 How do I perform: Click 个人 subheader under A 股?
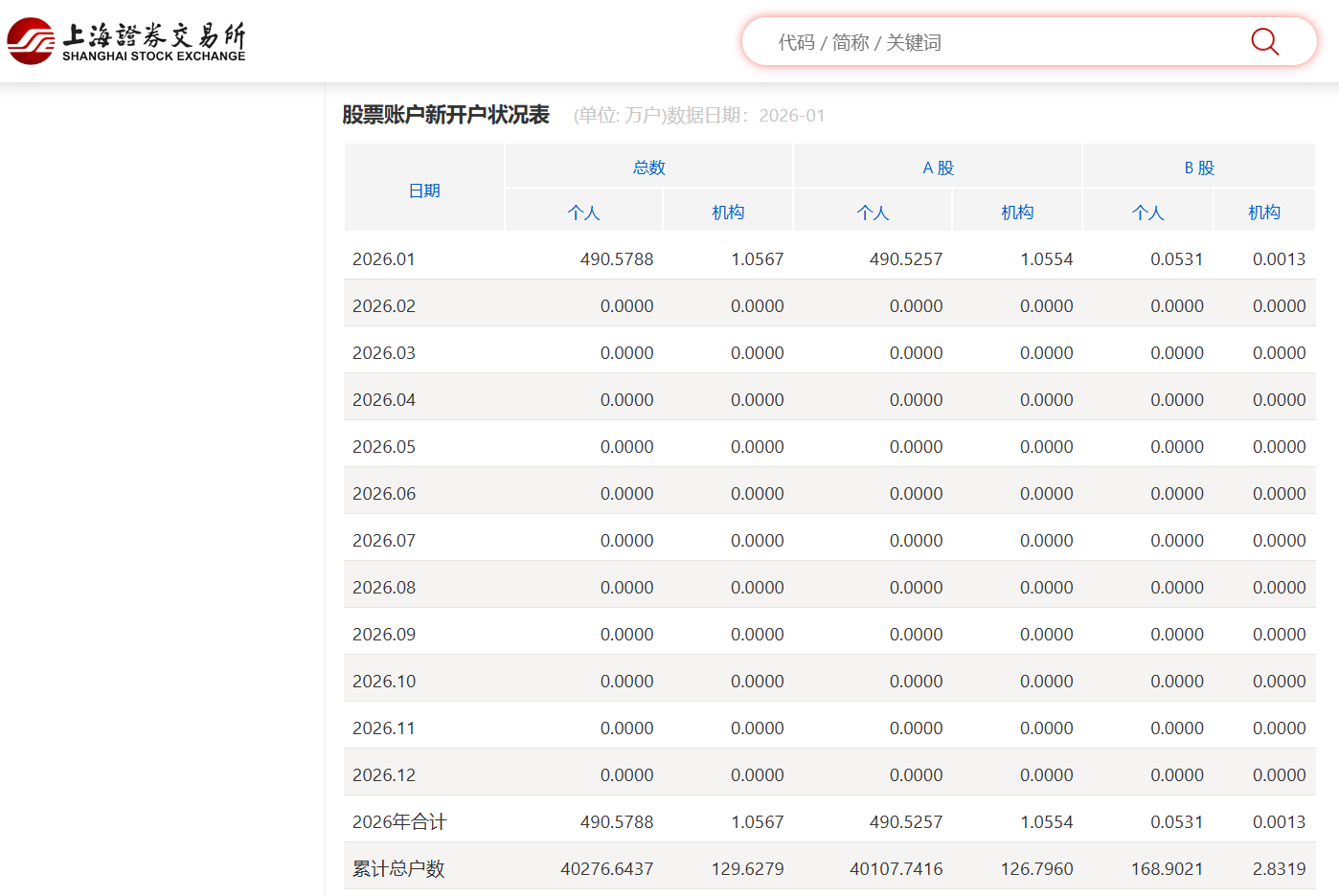click(873, 213)
